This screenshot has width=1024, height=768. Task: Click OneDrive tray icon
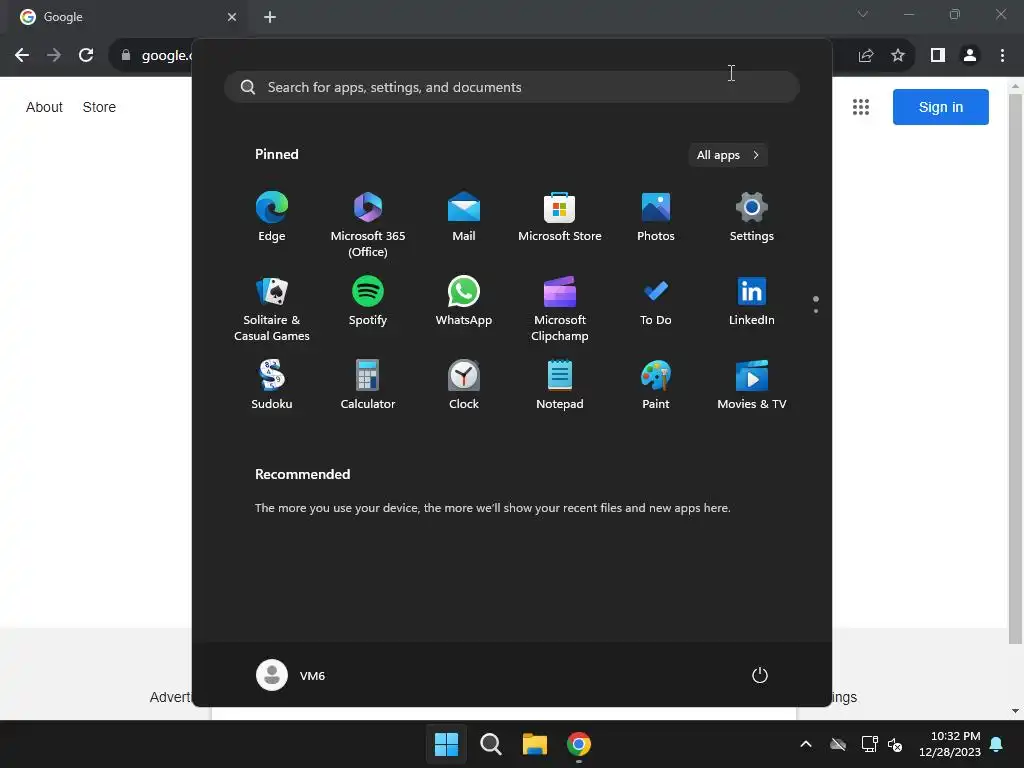838,744
